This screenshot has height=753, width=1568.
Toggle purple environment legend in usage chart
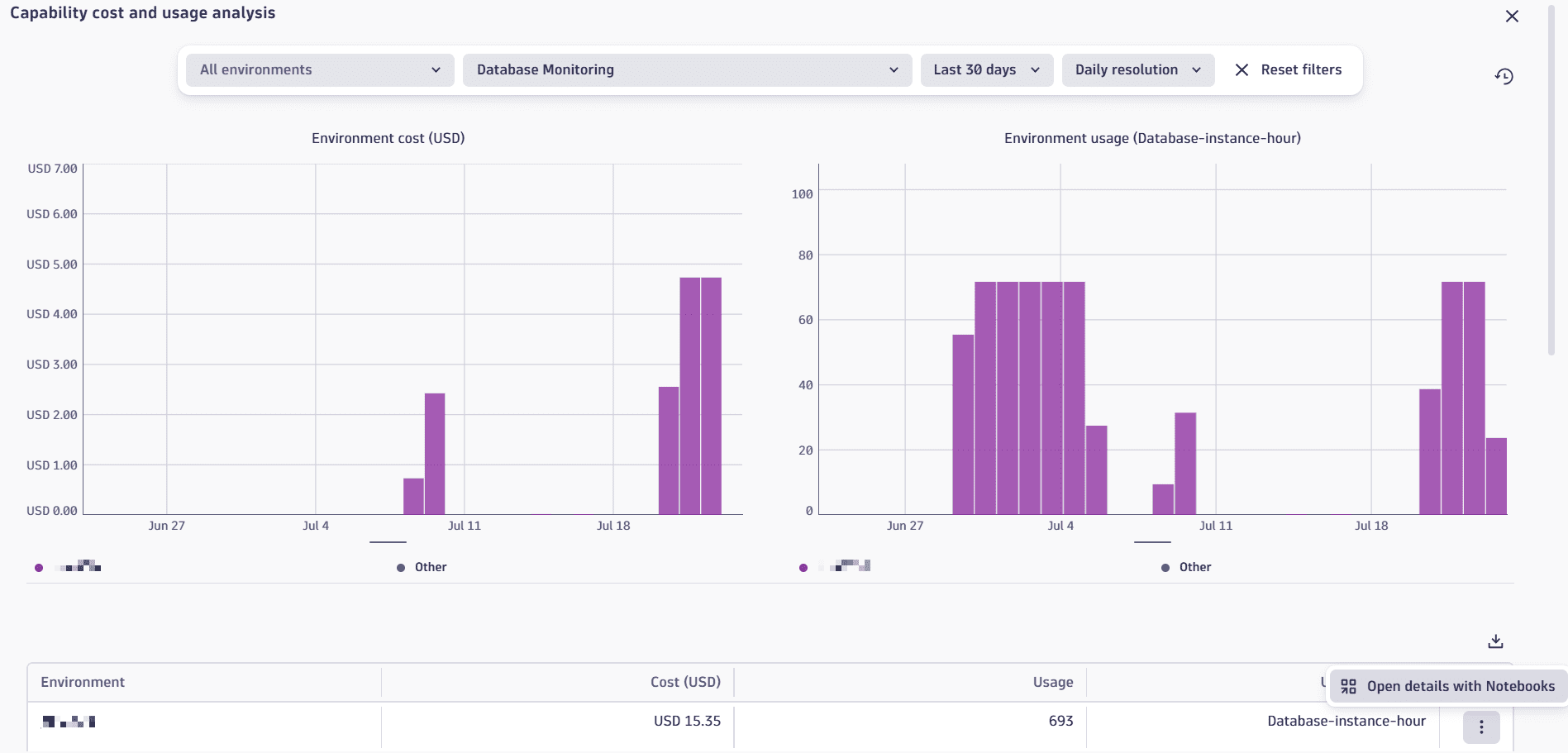tap(835, 567)
